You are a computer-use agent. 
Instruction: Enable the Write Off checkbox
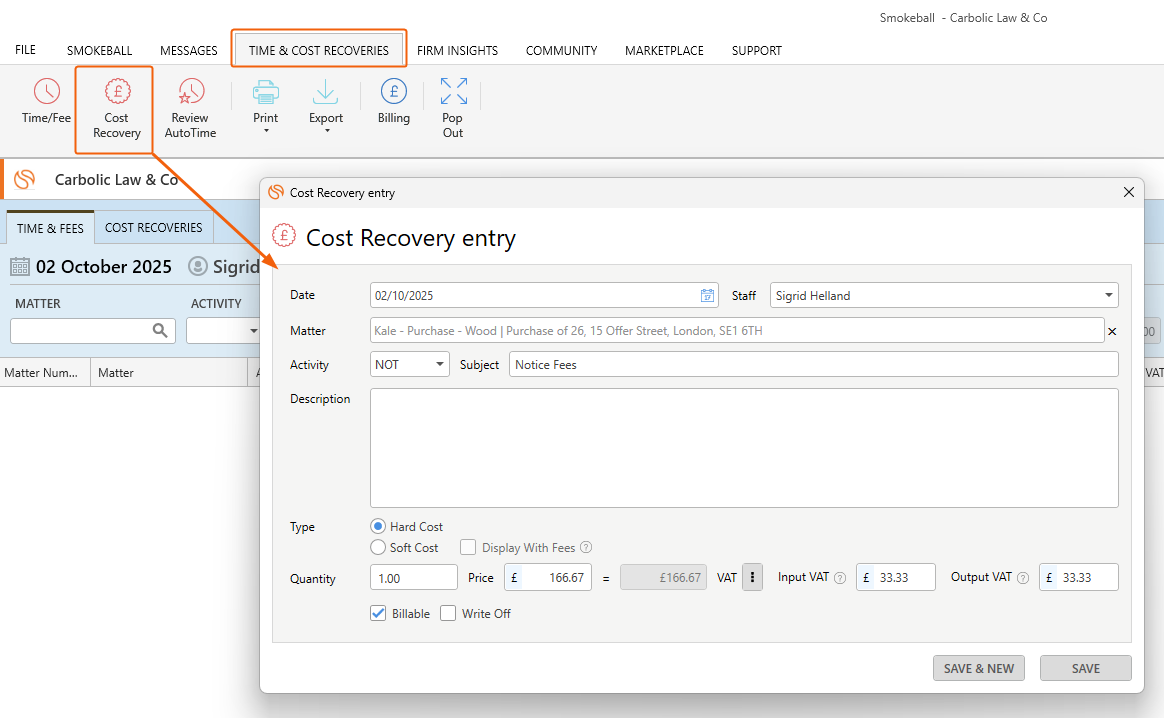click(x=448, y=613)
